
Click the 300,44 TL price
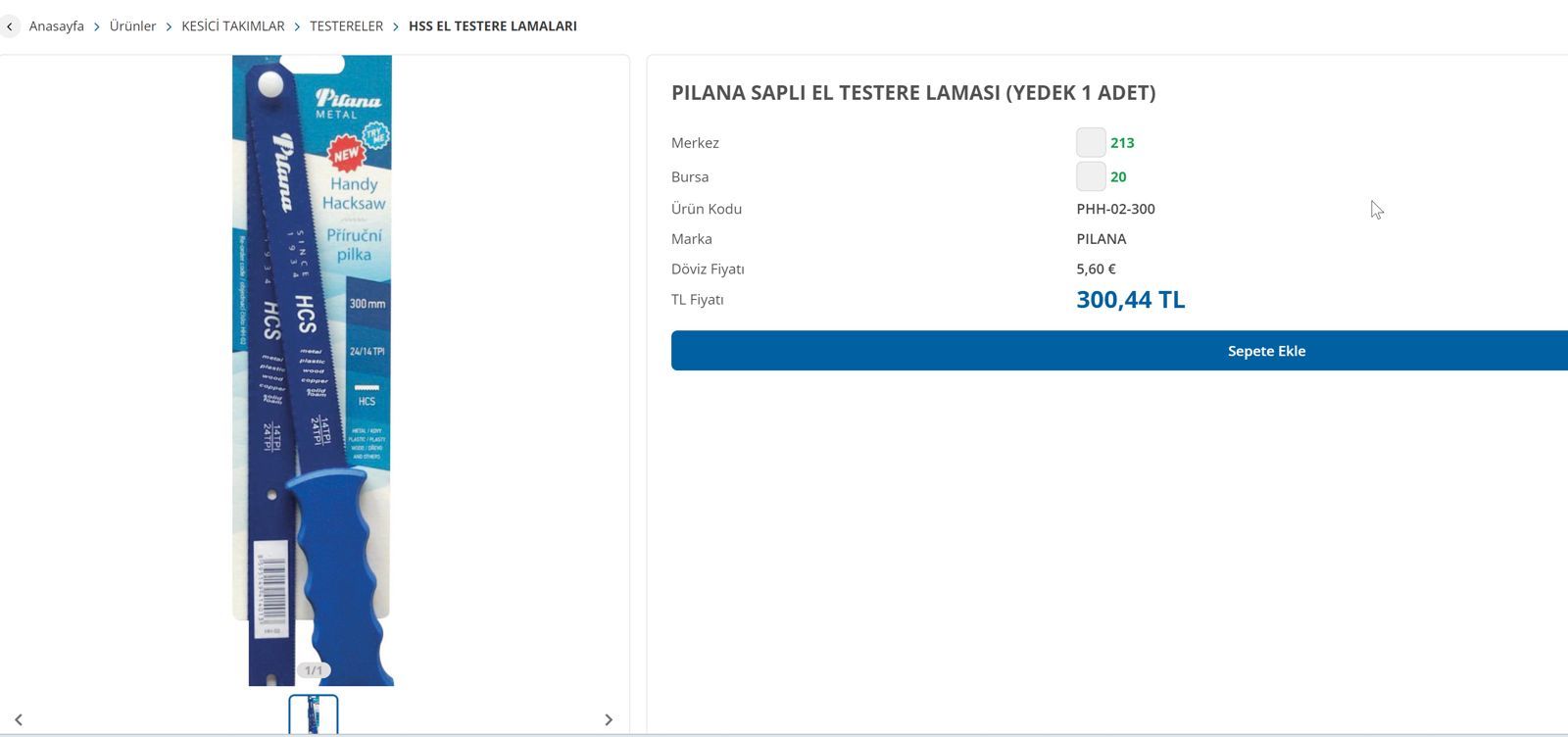tap(1131, 299)
